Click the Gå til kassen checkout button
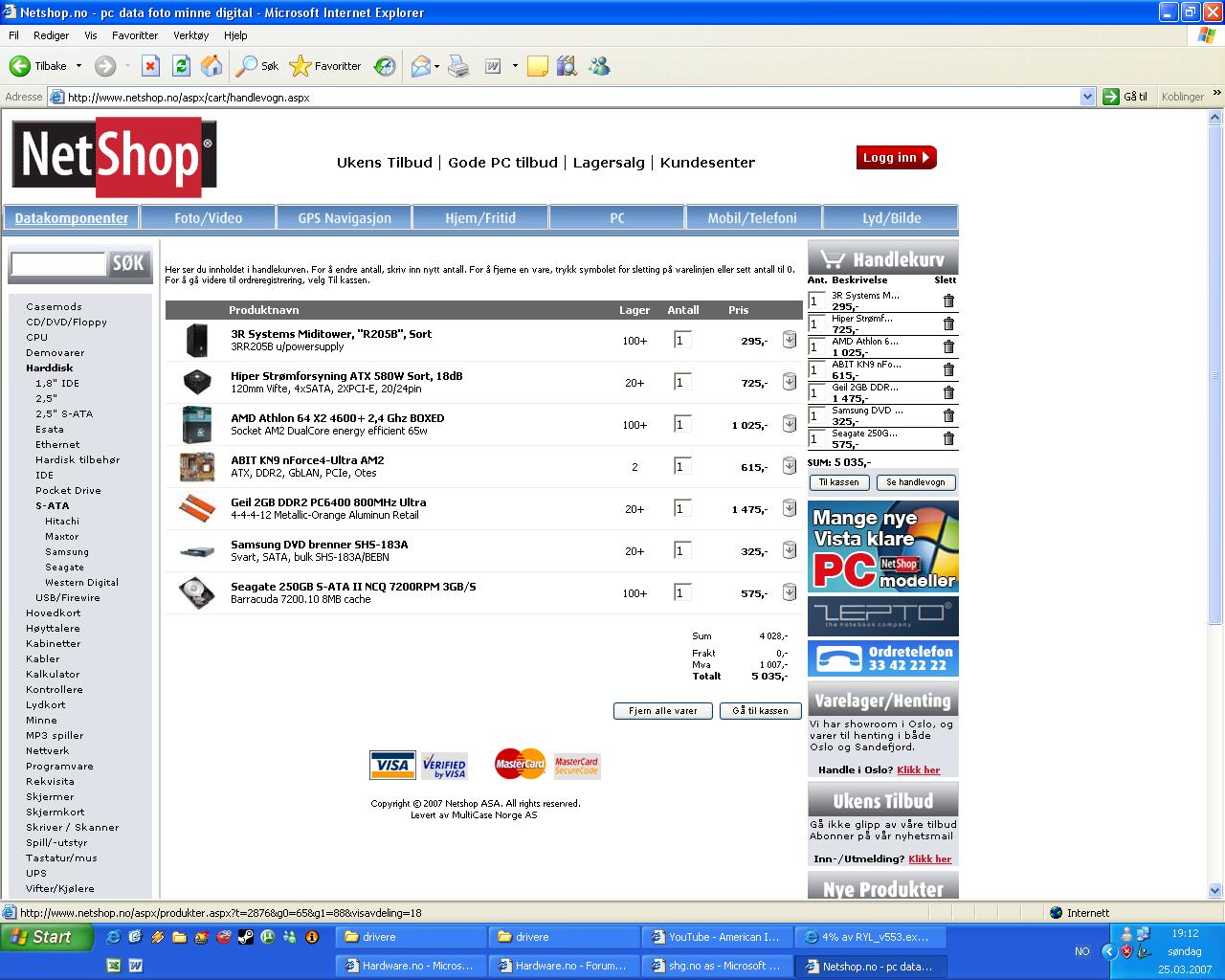 pyautogui.click(x=760, y=711)
